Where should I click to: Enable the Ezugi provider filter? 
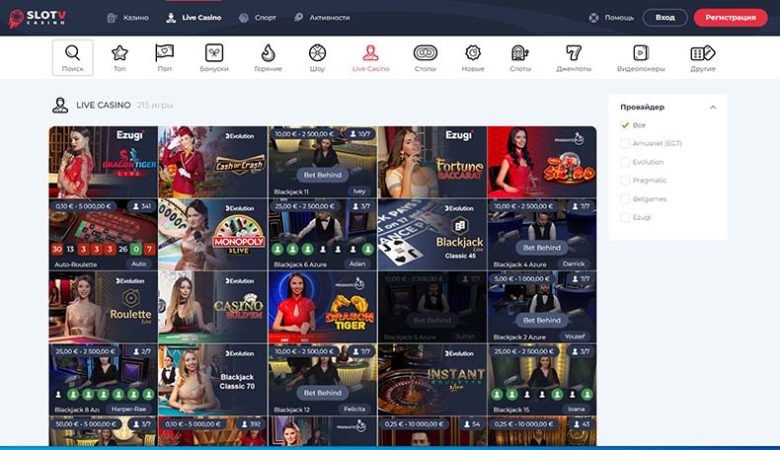point(625,217)
